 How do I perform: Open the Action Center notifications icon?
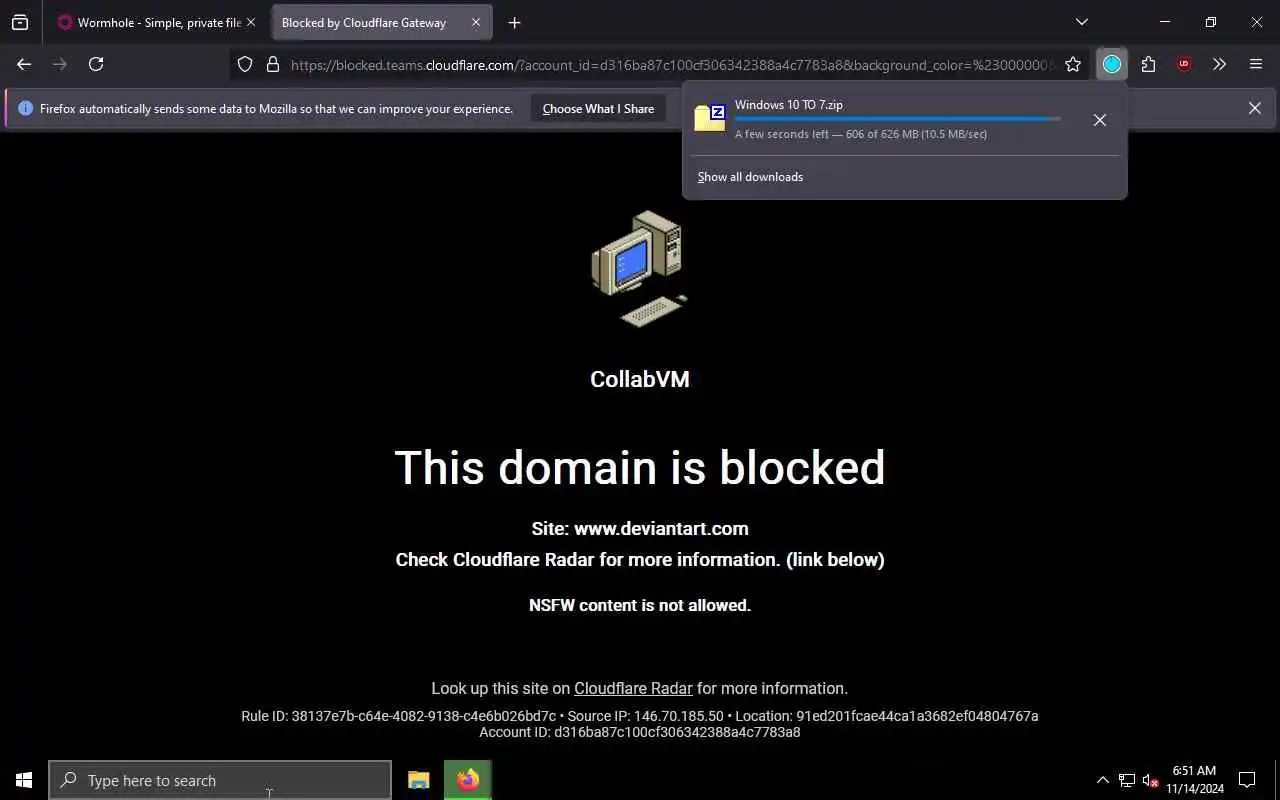(1247, 780)
